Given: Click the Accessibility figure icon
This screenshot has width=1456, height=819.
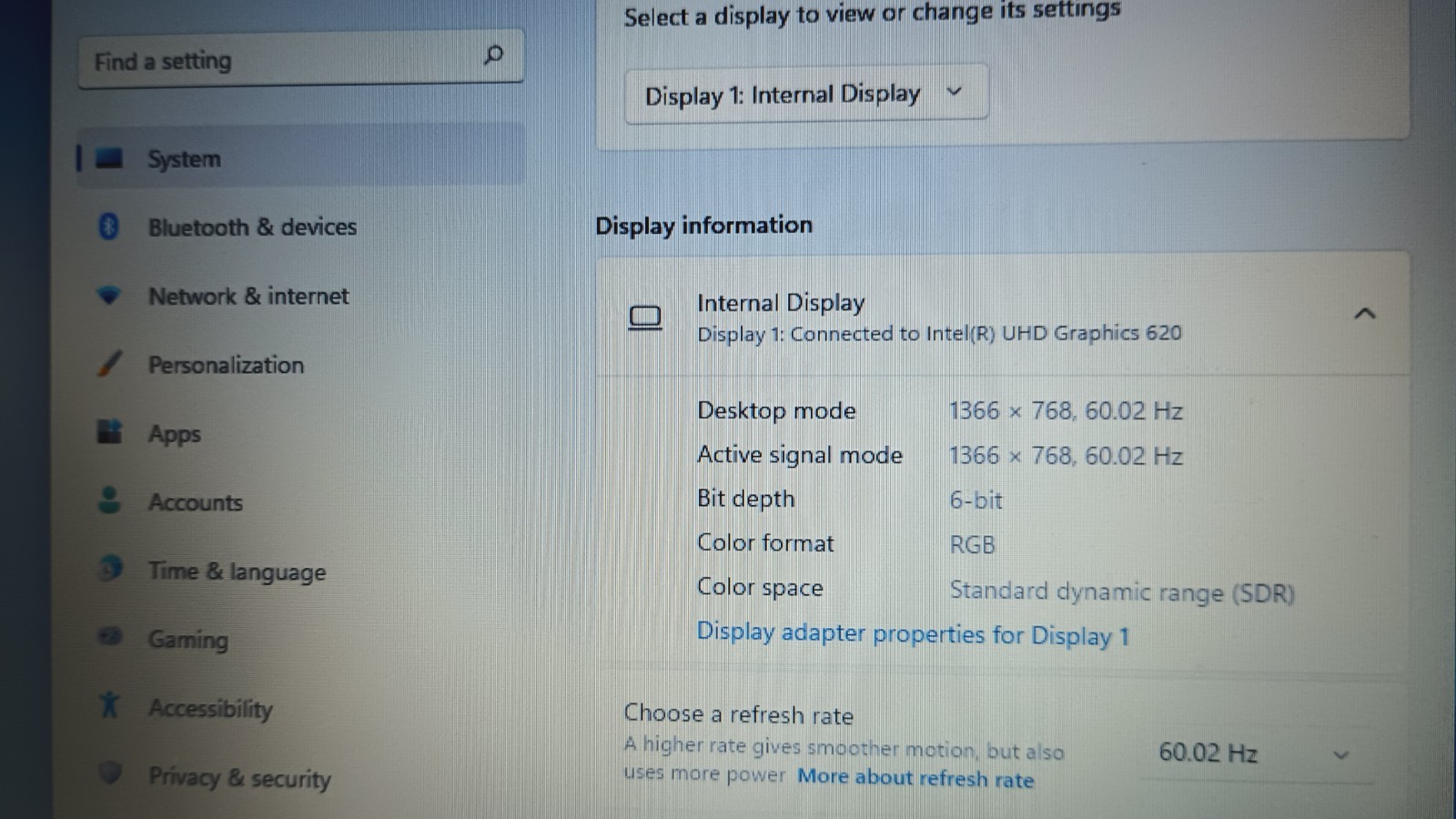Looking at the screenshot, I should point(109,704).
